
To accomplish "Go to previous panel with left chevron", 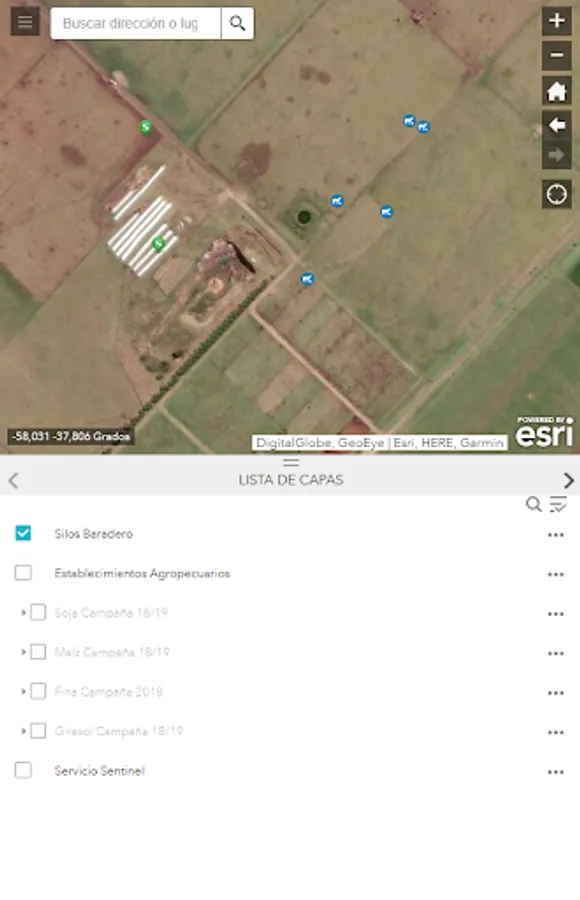I will coord(13,480).
